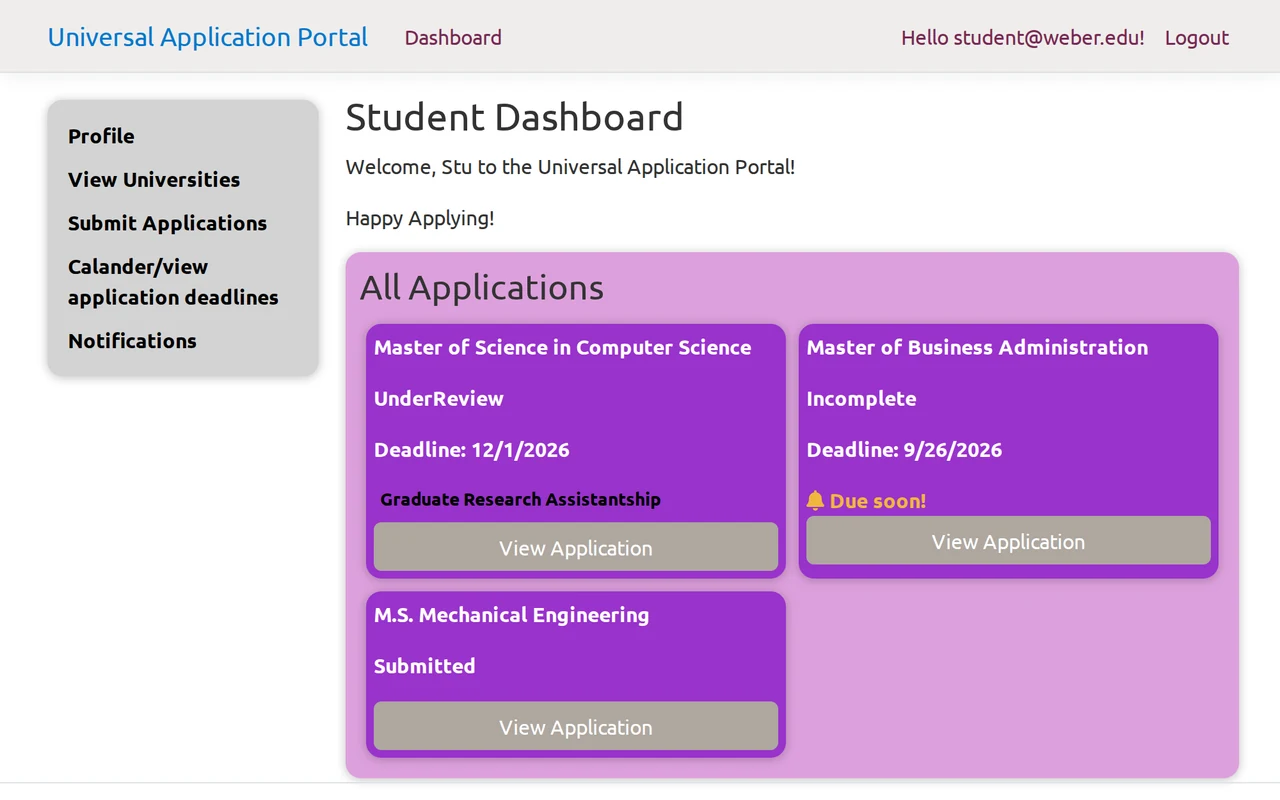1280x800 pixels.
Task: Click the Student Dashboard heading
Action: point(515,117)
